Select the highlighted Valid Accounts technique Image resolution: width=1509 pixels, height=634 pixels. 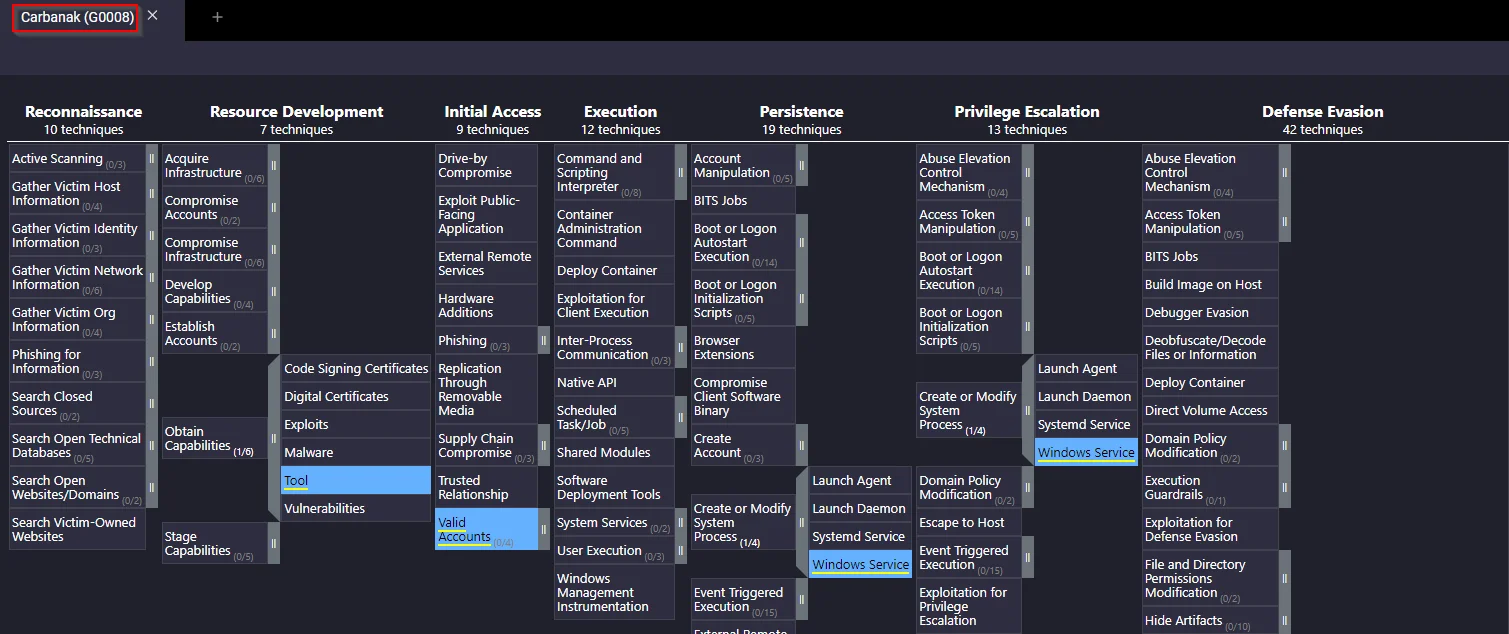486,530
